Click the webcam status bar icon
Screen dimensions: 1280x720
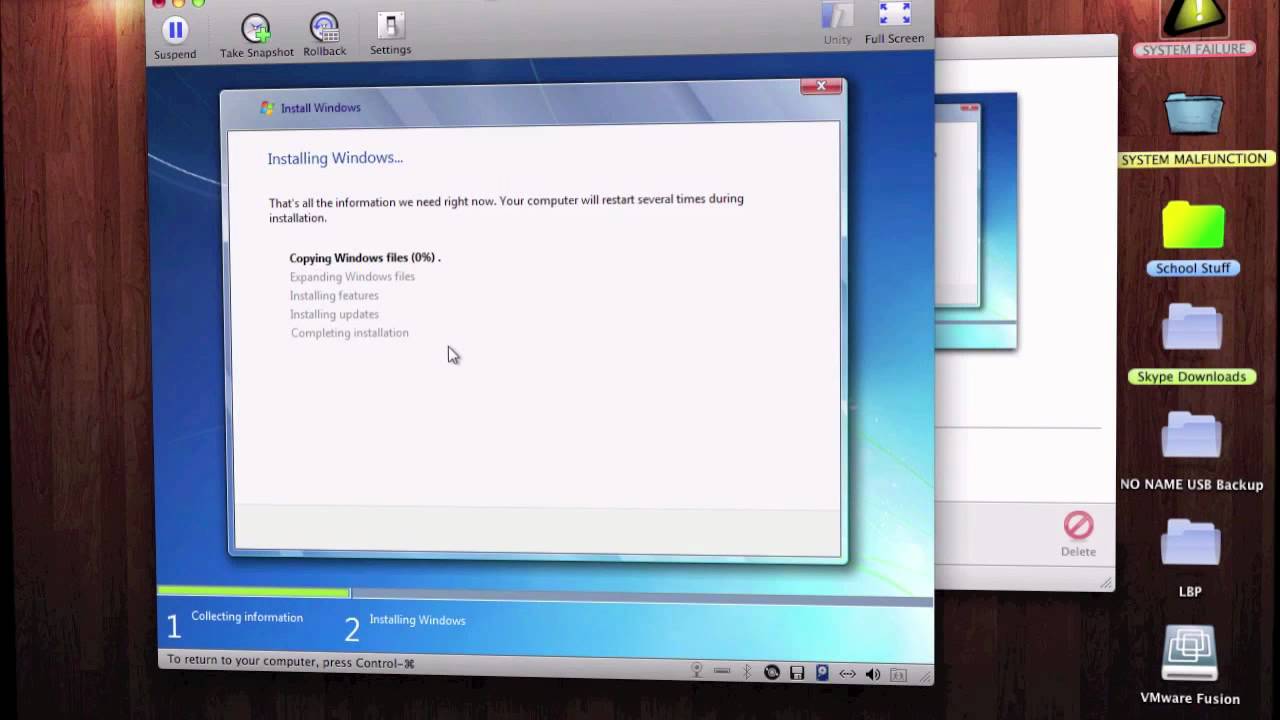696,672
